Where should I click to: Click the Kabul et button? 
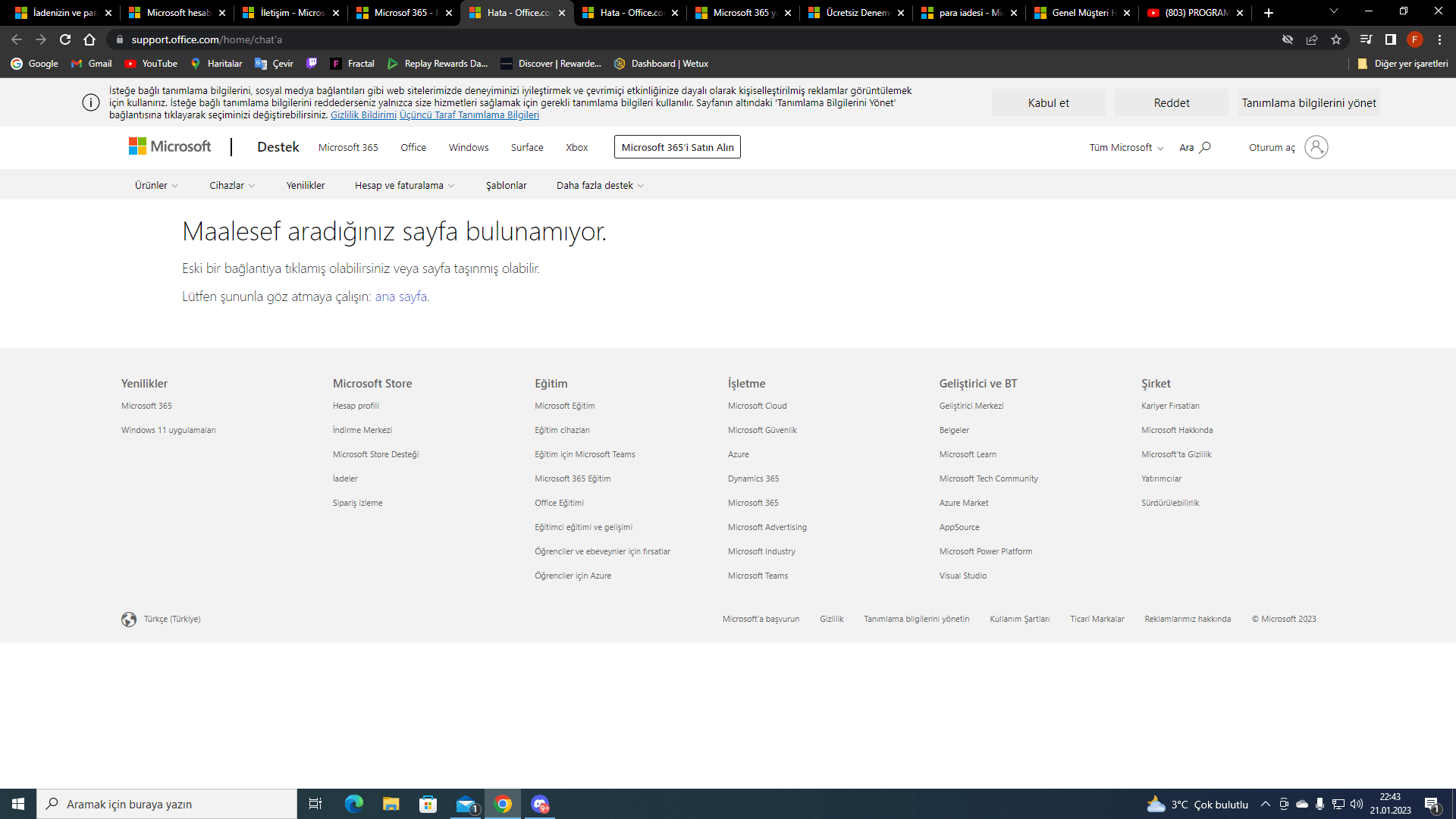click(1048, 103)
